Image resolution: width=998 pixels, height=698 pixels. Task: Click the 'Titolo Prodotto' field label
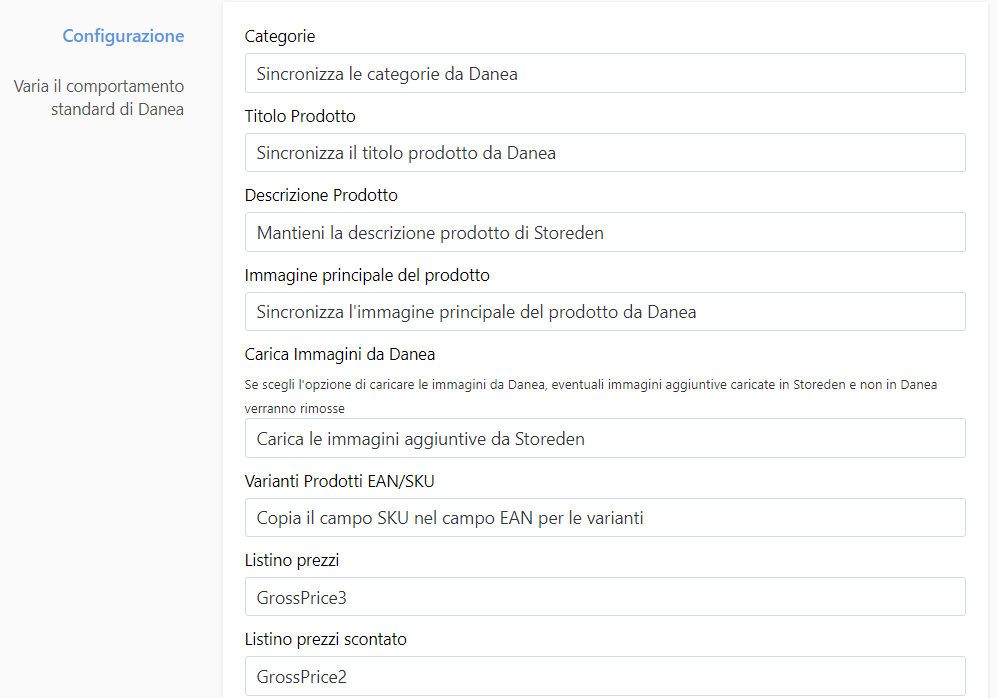coord(300,116)
